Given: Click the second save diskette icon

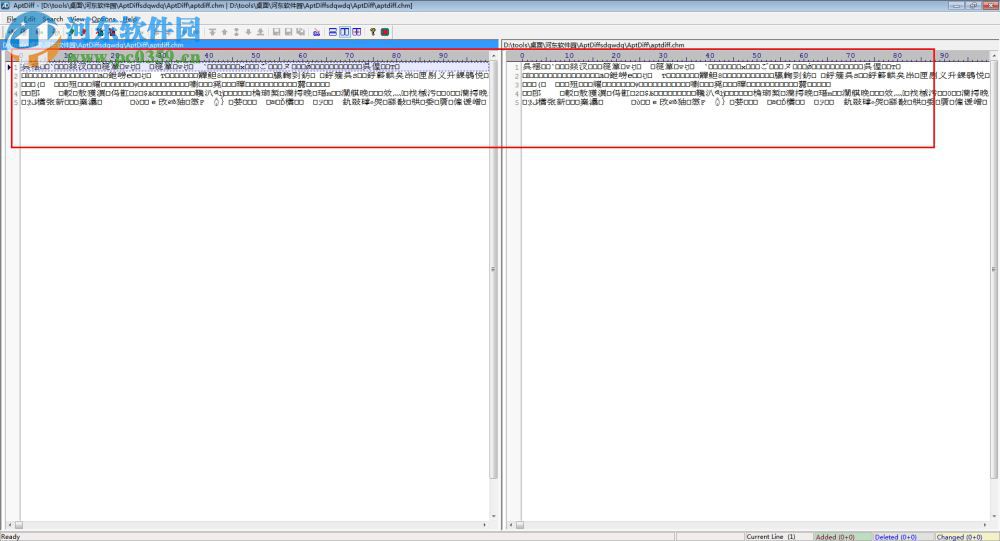Looking at the screenshot, I should [288, 32].
